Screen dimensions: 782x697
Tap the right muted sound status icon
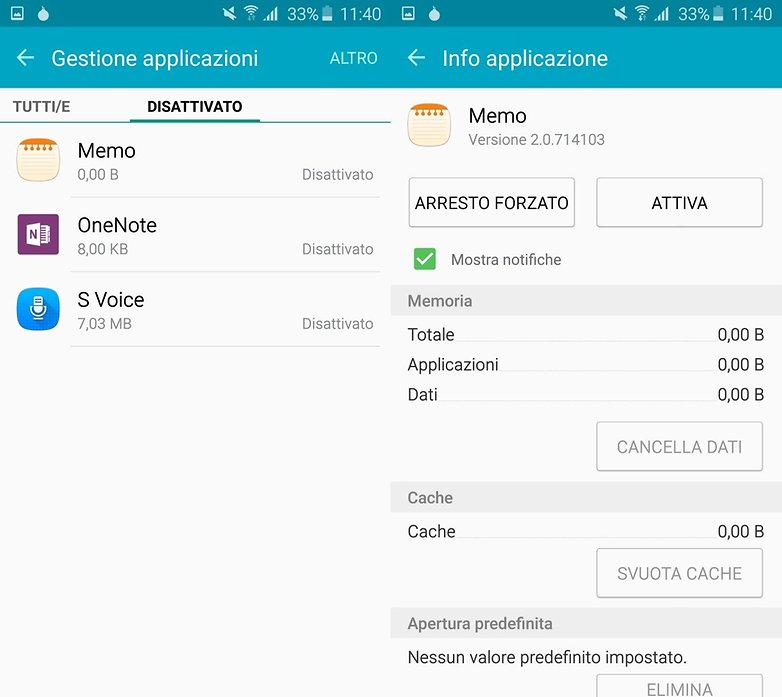[x=620, y=13]
